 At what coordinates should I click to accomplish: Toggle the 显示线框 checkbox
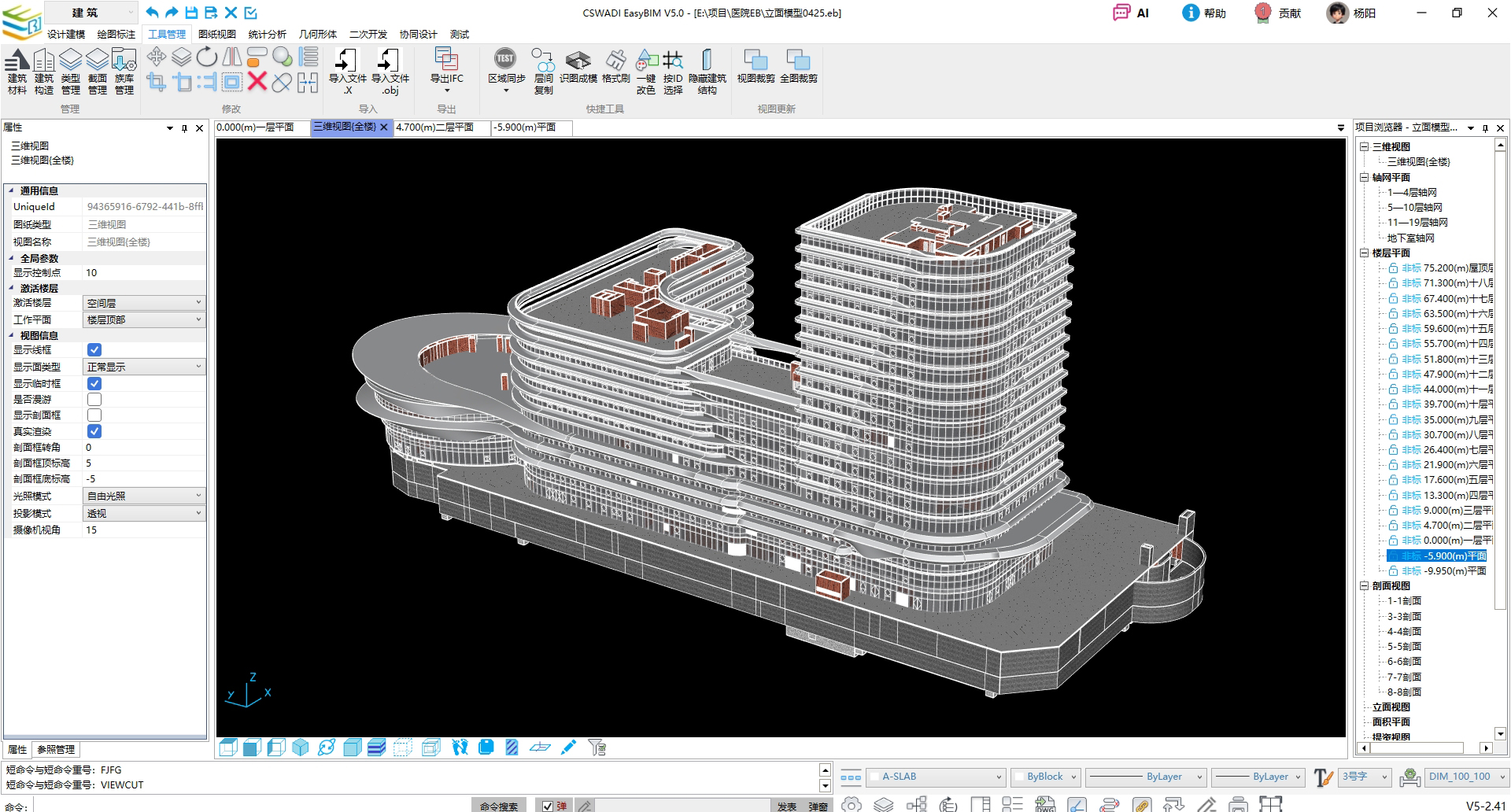pos(94,350)
